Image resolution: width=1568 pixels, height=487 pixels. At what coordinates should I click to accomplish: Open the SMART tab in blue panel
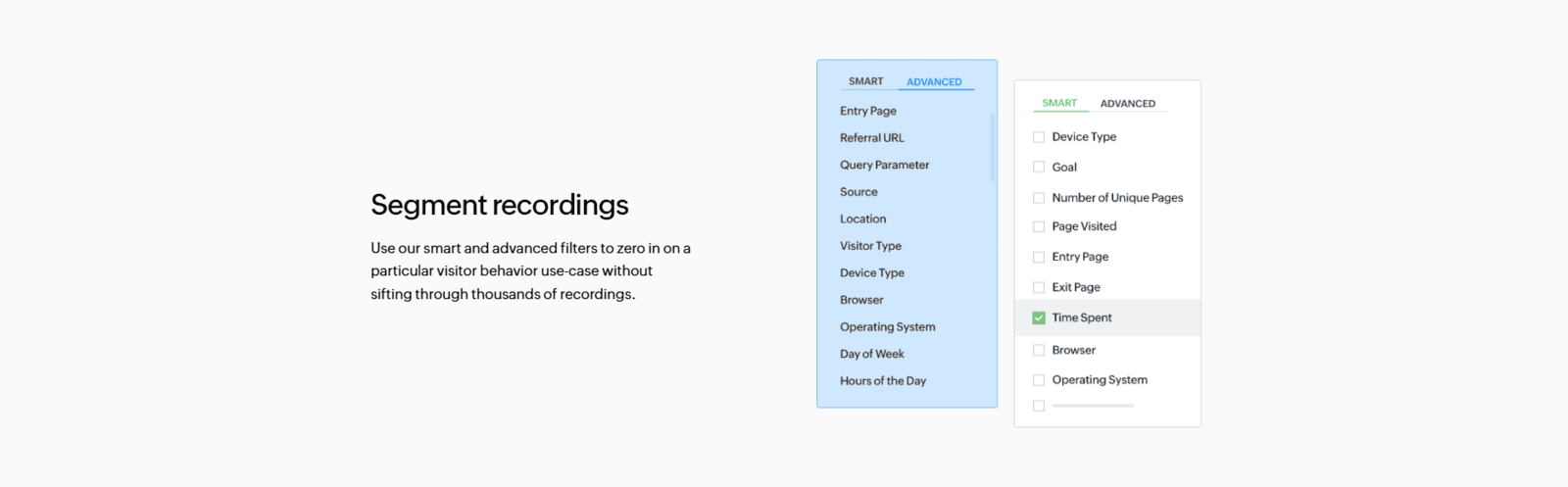[865, 81]
